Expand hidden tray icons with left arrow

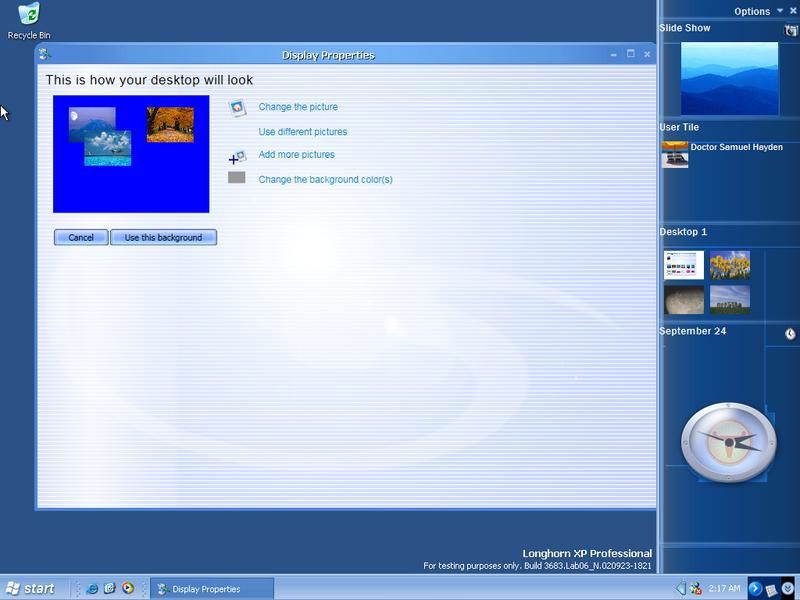[681, 588]
